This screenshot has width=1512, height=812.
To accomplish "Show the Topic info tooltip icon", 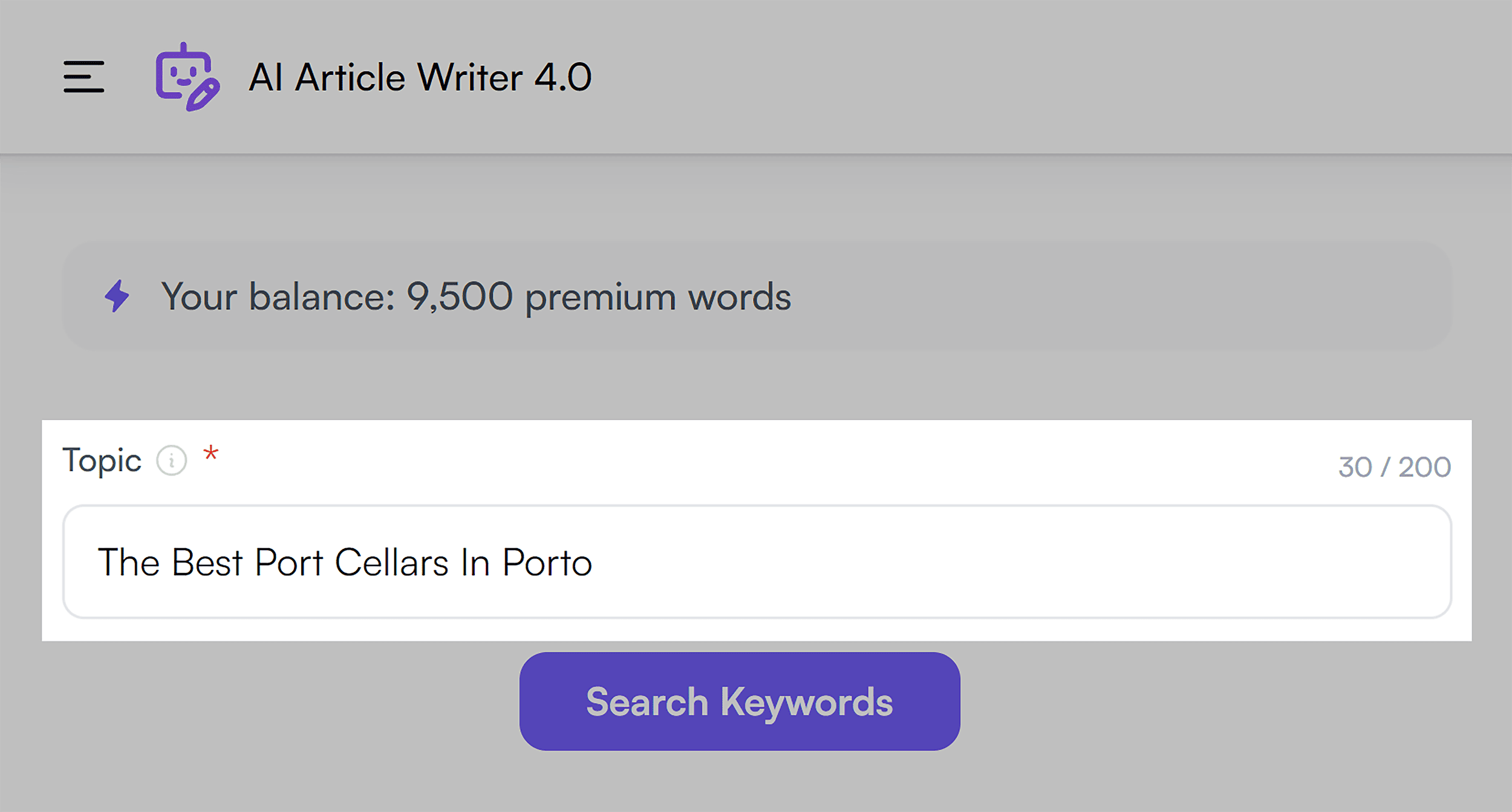I will pyautogui.click(x=172, y=461).
